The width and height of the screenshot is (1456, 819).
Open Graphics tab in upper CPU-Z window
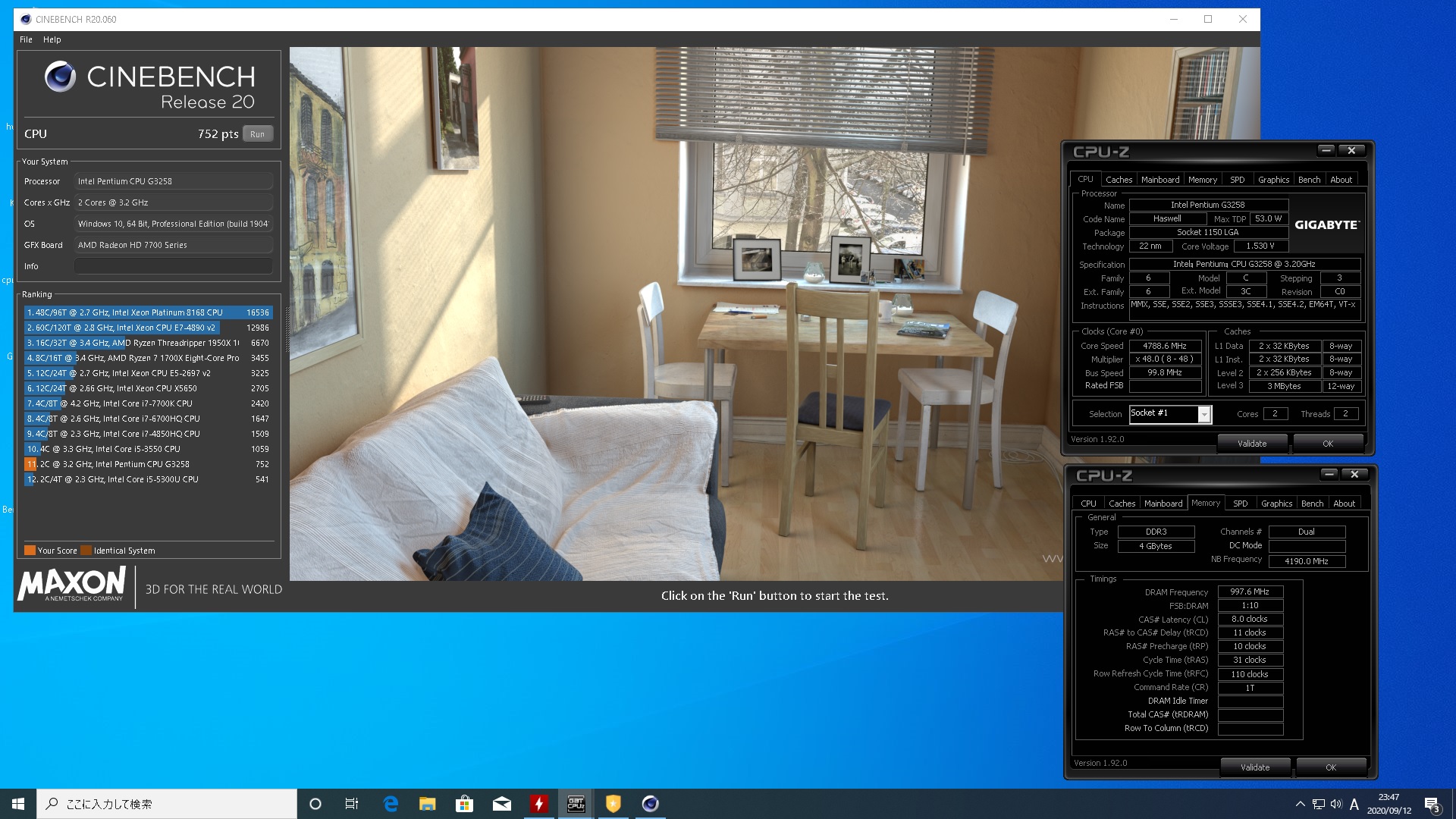[x=1273, y=180]
